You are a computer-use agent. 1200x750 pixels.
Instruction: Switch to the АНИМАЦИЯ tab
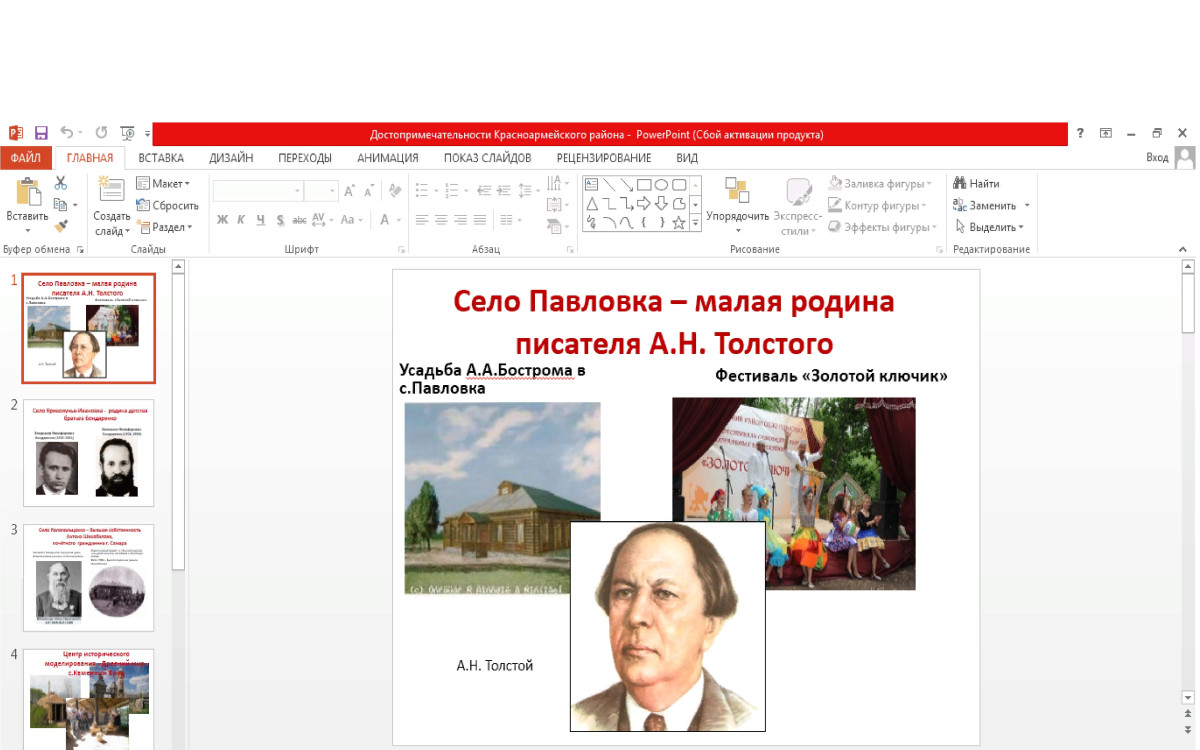388,158
